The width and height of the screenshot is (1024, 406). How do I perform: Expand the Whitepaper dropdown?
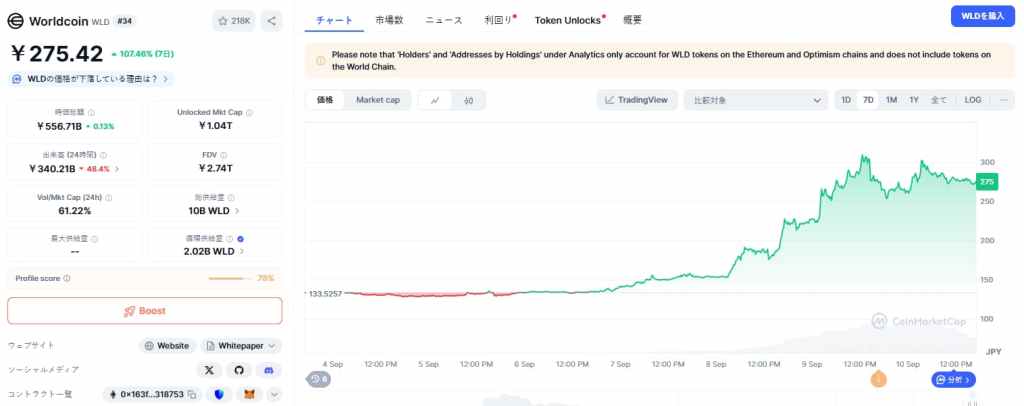coord(241,346)
